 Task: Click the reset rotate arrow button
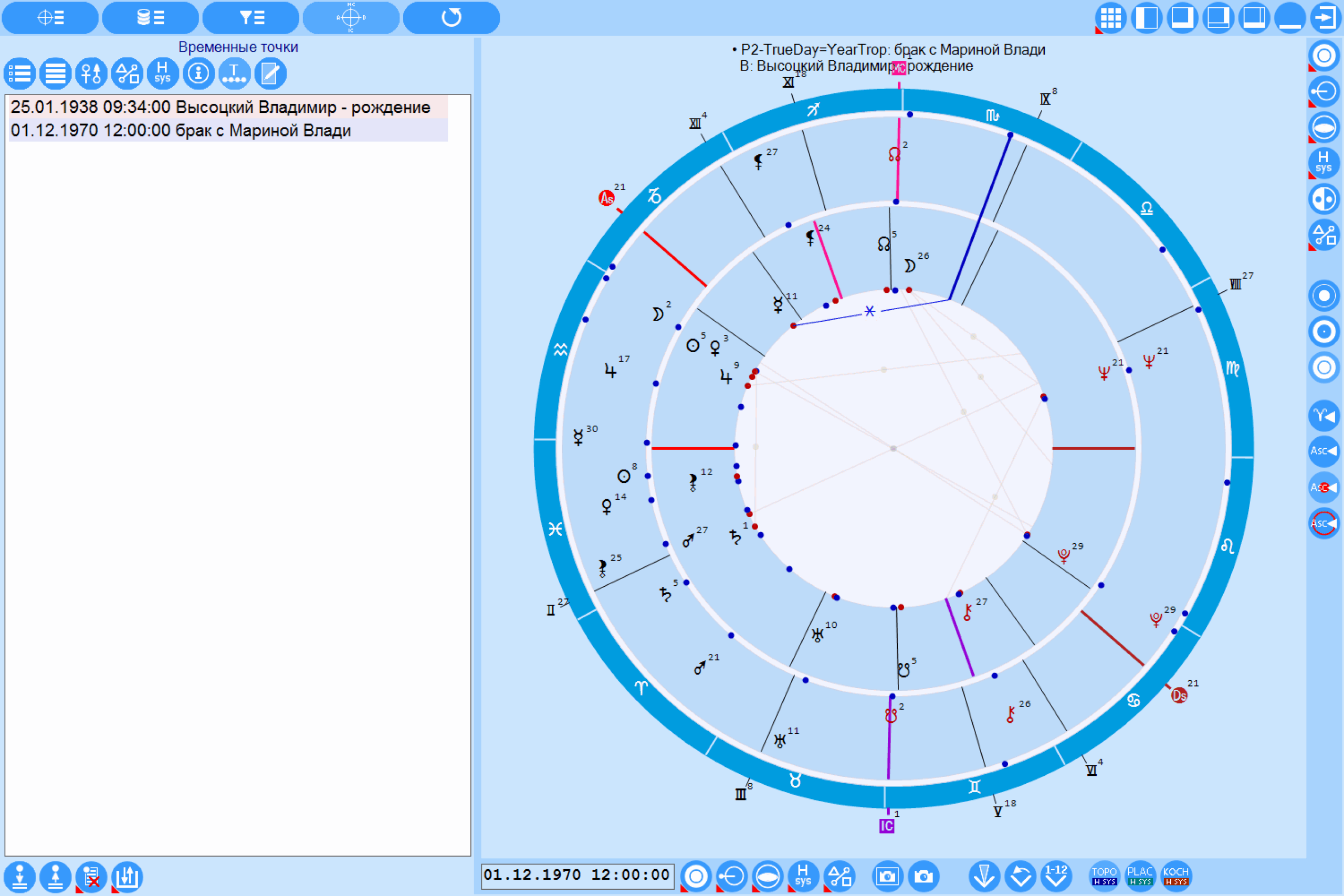[451, 18]
